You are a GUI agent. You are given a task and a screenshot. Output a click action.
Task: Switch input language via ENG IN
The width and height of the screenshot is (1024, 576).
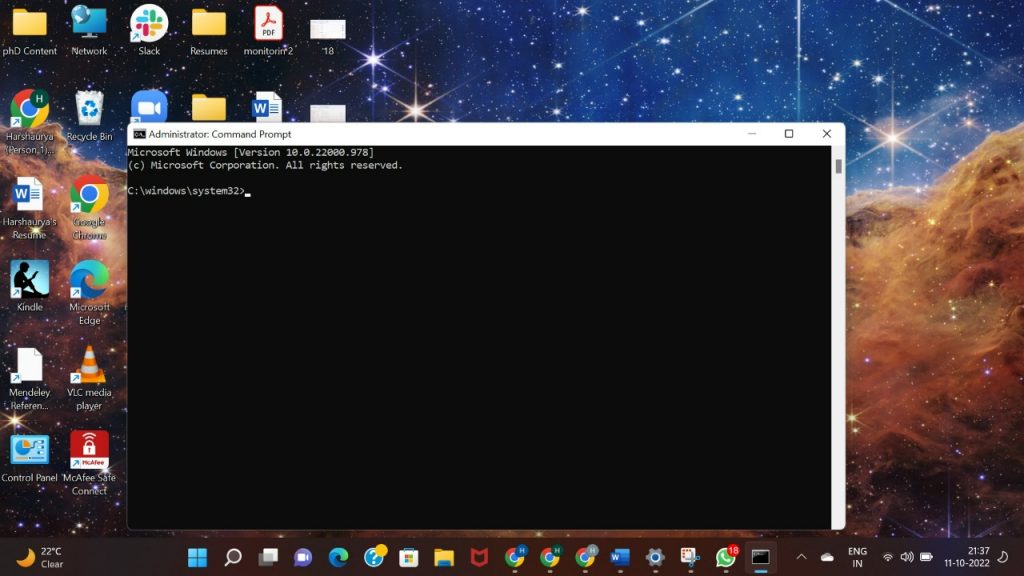click(857, 557)
